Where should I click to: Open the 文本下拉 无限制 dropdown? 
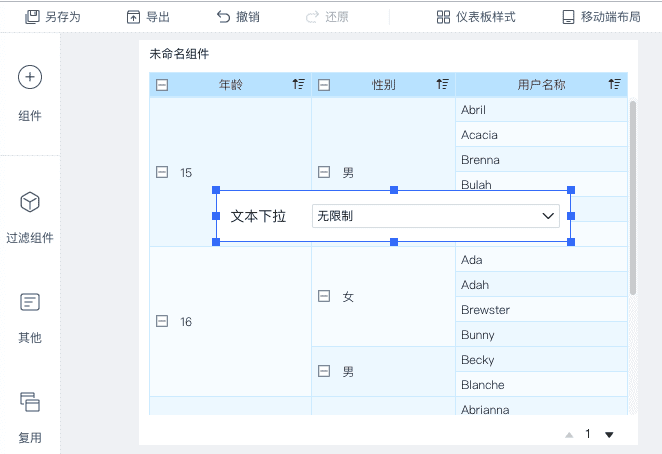tap(436, 215)
